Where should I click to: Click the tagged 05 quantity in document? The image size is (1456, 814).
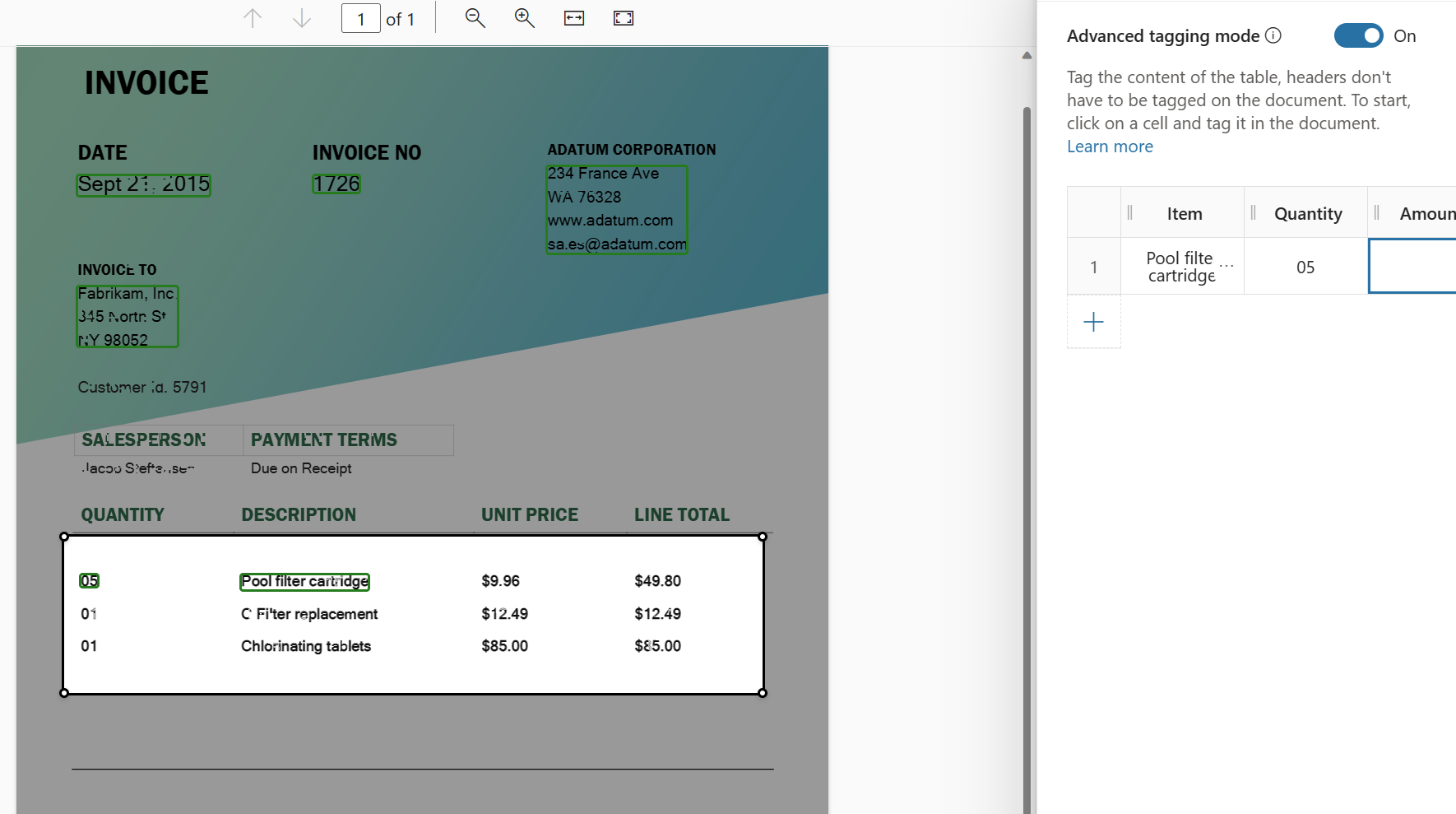(x=89, y=581)
